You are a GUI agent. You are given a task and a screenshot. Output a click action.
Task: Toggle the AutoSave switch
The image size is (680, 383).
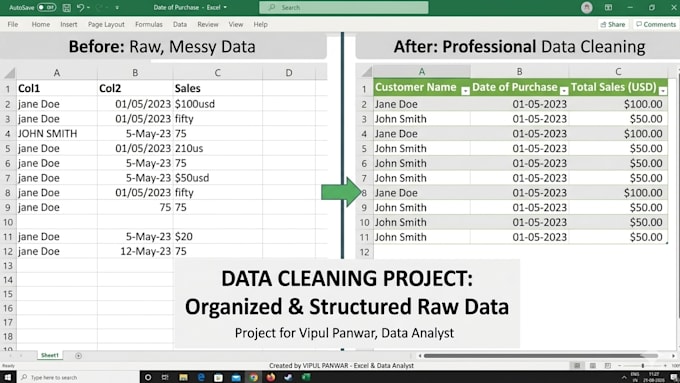46,7
